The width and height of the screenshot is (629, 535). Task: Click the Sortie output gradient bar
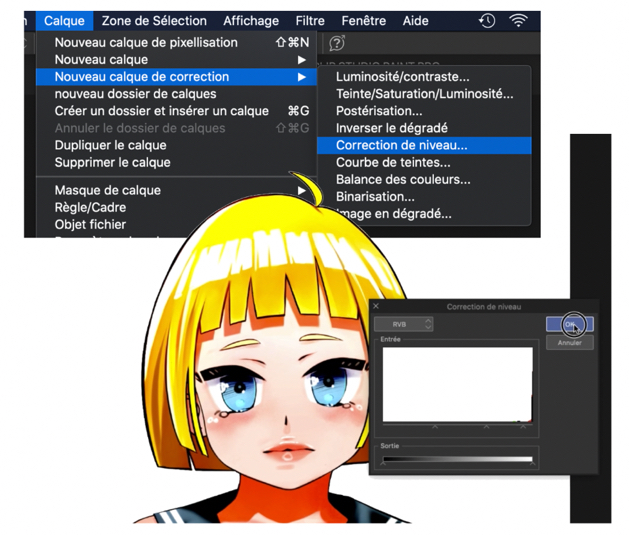(457, 459)
